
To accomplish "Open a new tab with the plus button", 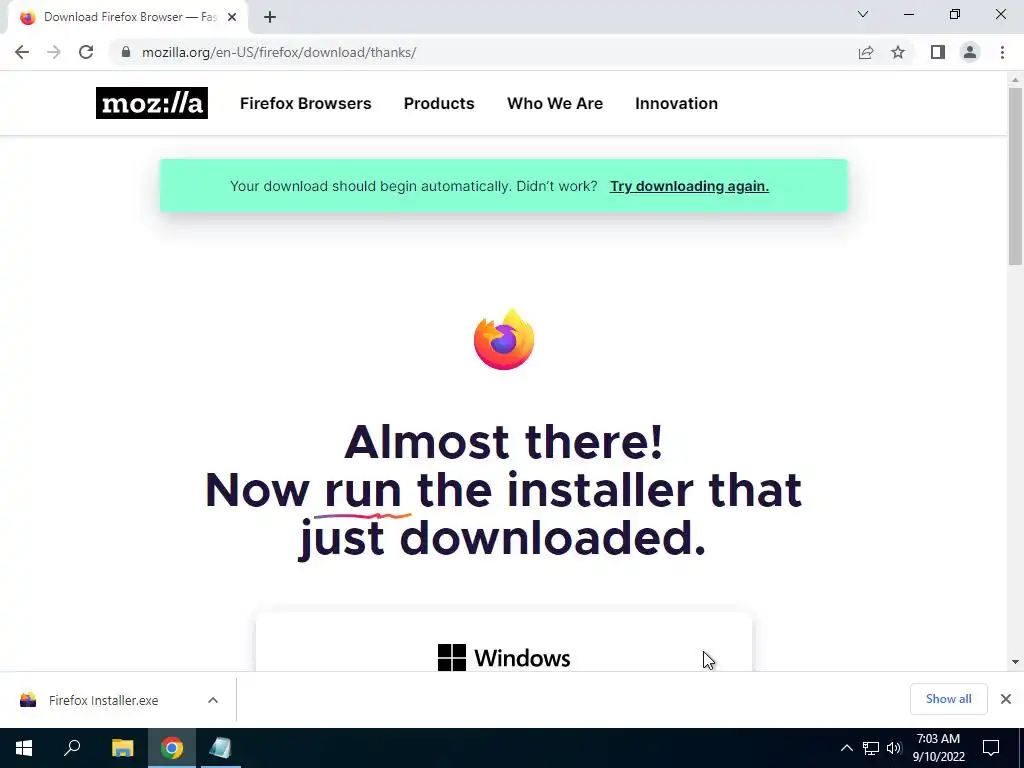I will point(270,17).
